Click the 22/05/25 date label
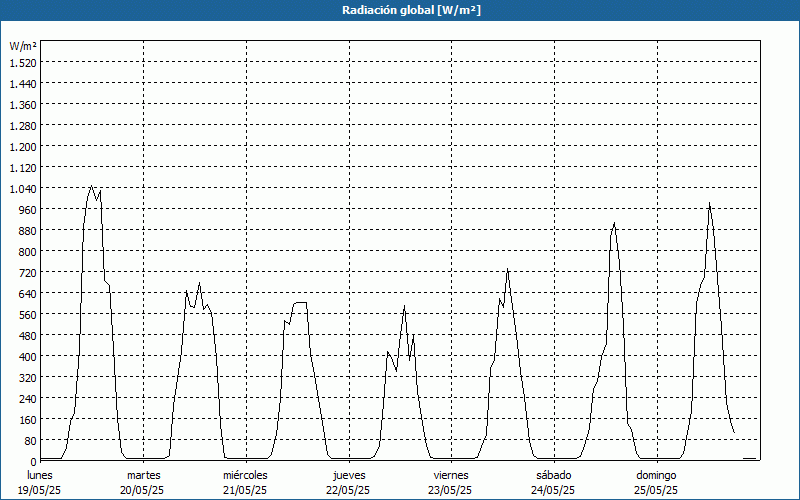800x500 pixels. coord(348,491)
